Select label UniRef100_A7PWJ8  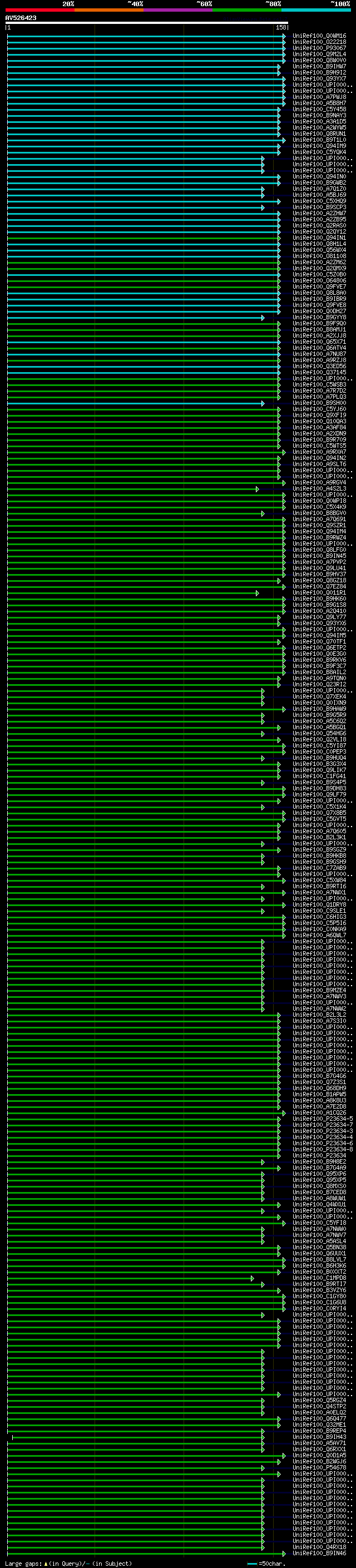point(319,97)
